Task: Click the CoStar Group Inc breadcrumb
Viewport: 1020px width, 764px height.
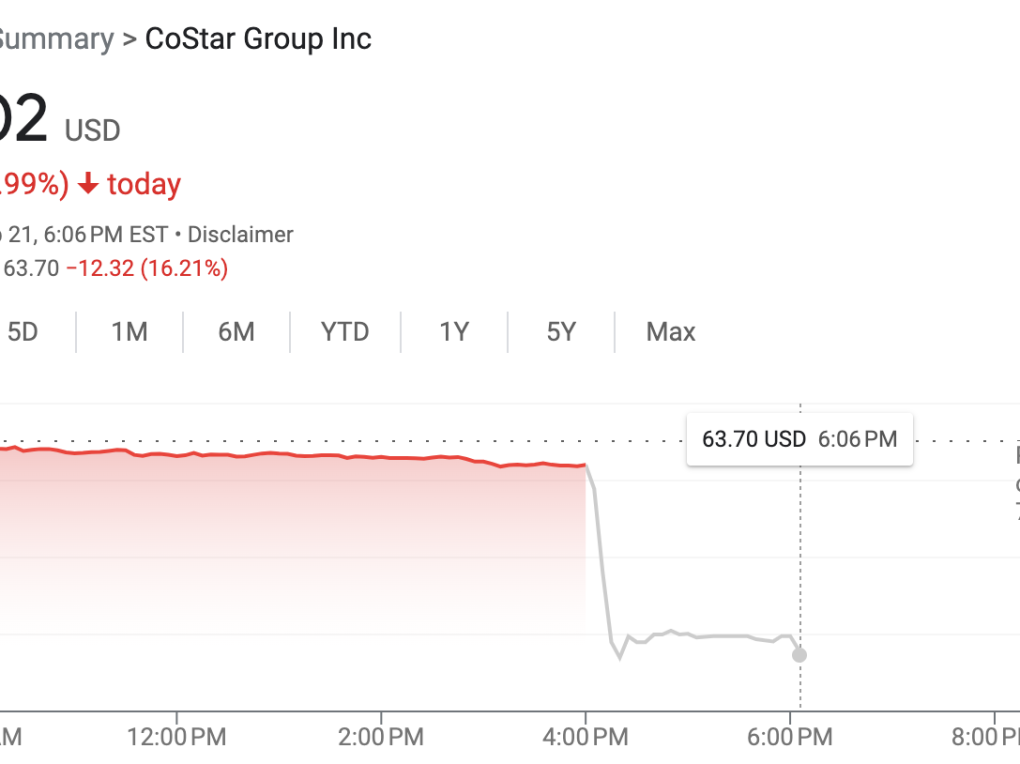Action: [x=258, y=39]
